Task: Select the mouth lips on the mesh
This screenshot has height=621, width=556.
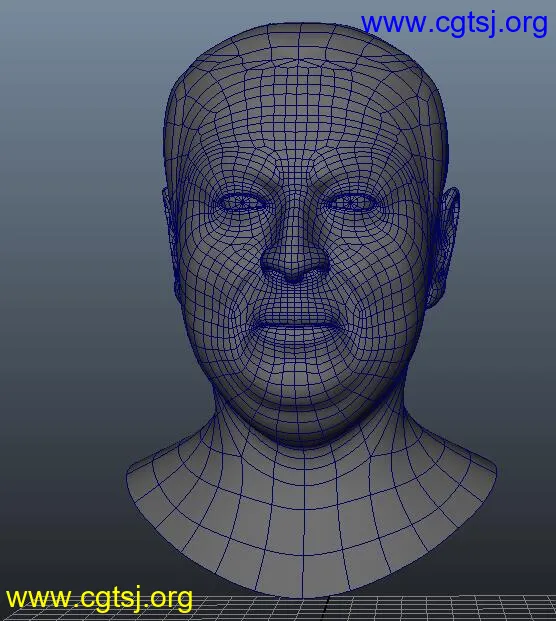Action: tap(295, 326)
